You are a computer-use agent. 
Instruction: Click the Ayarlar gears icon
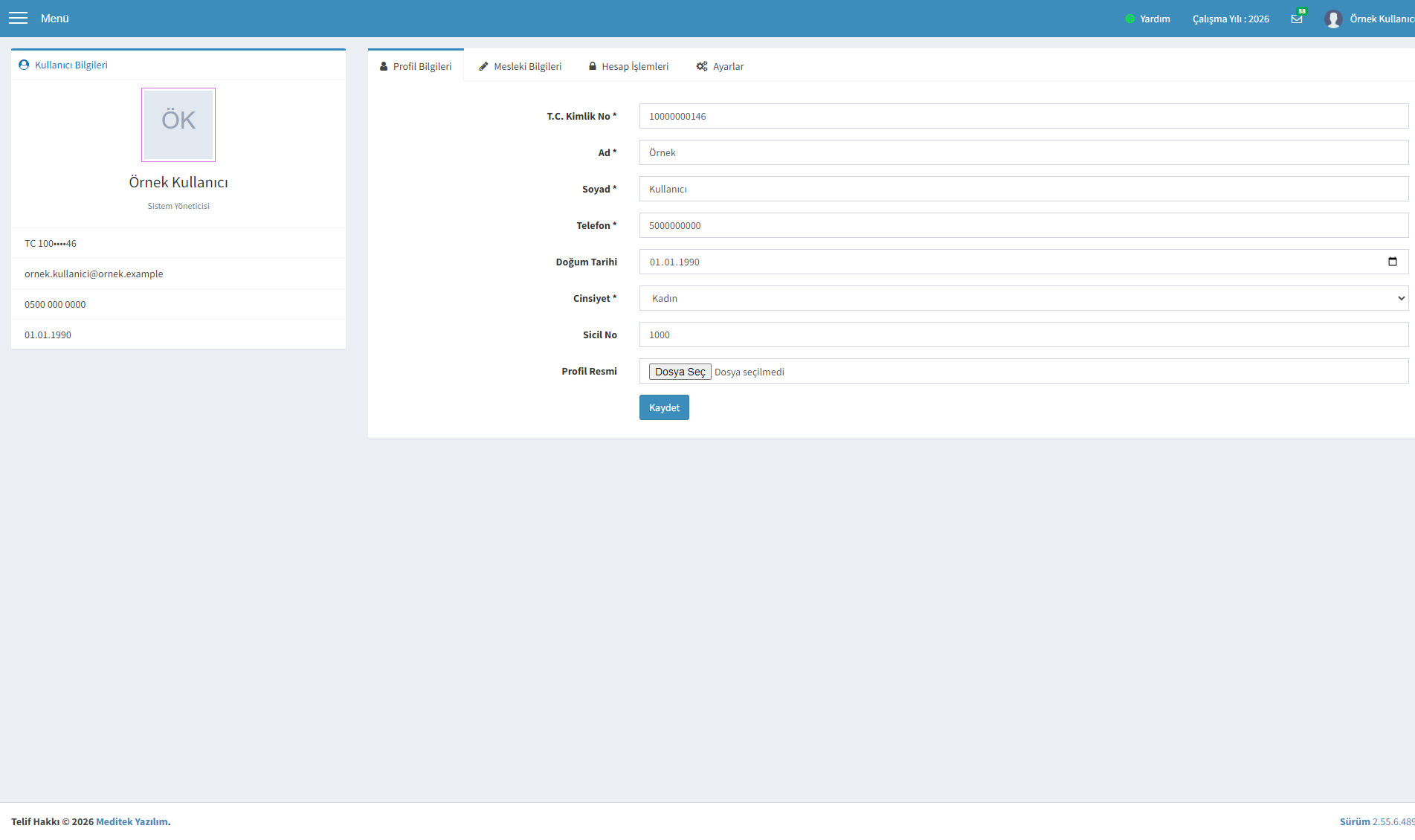(702, 66)
